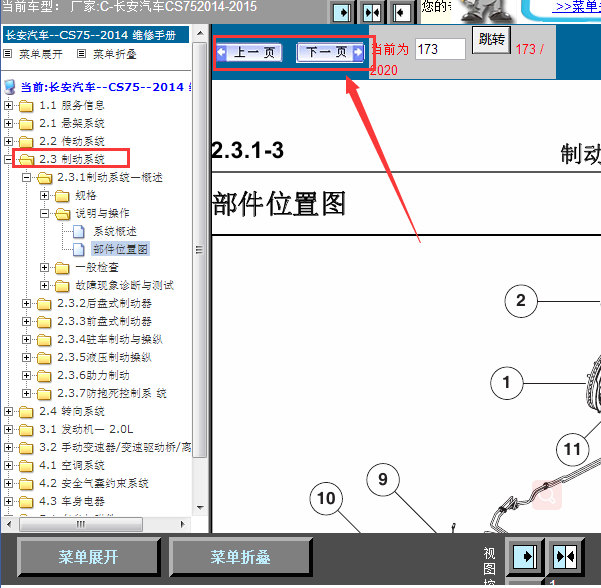Click the bottom split-center view control icon
This screenshot has height=588, width=601.
(565, 556)
